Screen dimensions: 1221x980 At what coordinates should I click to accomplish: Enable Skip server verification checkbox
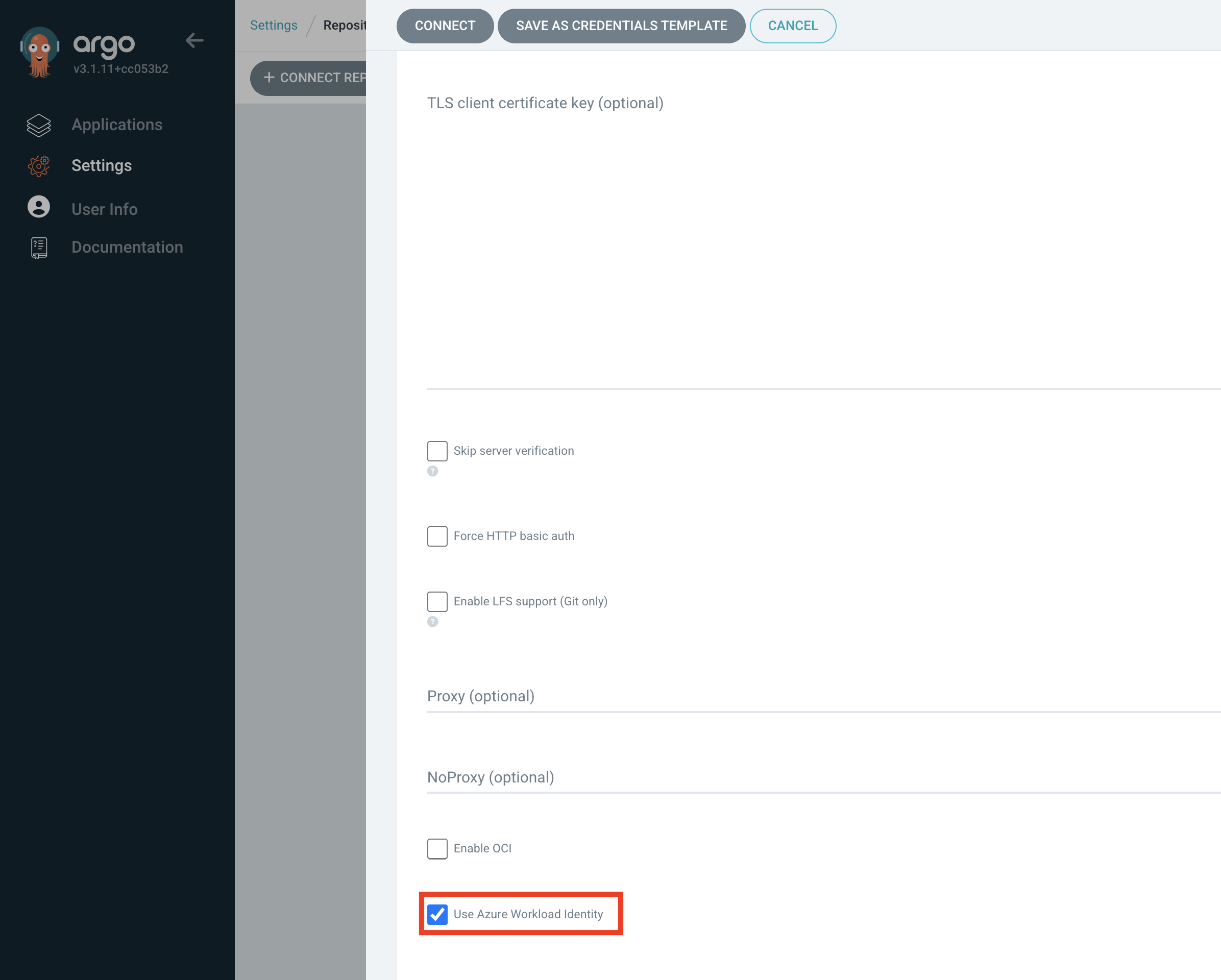[437, 451]
